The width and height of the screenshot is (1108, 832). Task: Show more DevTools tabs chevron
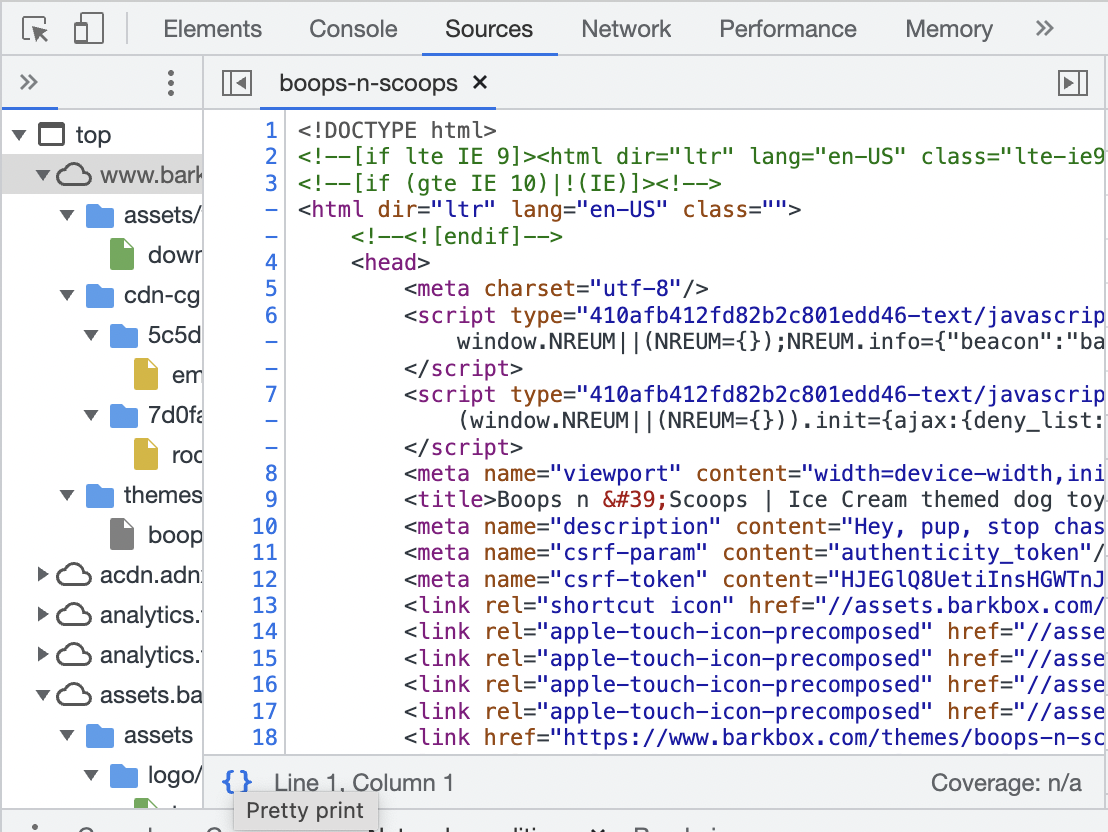1044,29
